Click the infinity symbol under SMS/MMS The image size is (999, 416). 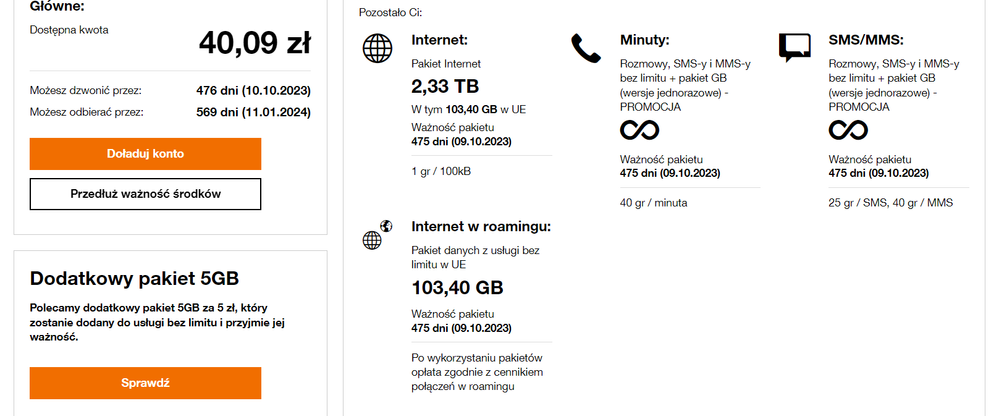point(849,130)
